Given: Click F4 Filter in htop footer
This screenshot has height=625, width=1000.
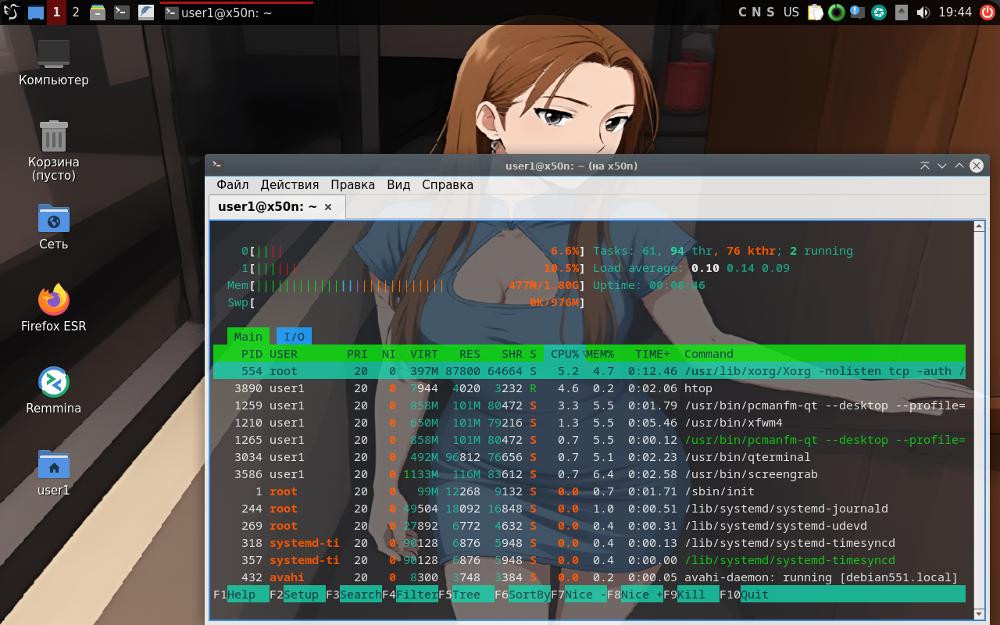Looking at the screenshot, I should [x=410, y=594].
